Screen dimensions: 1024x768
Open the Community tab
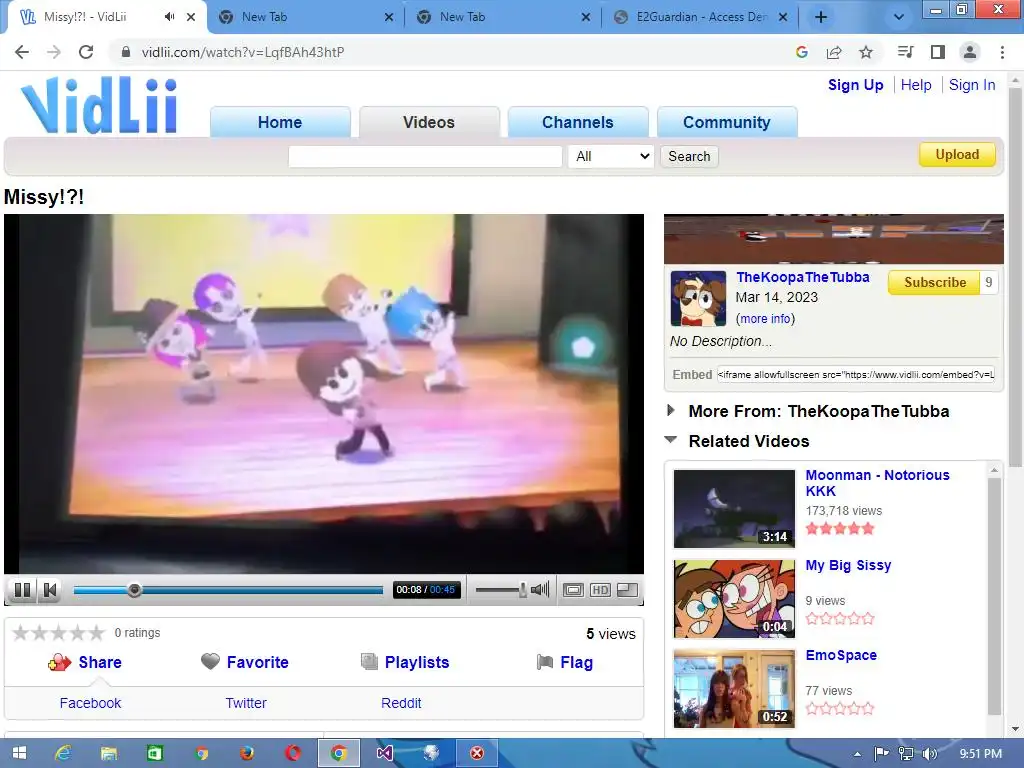click(727, 122)
